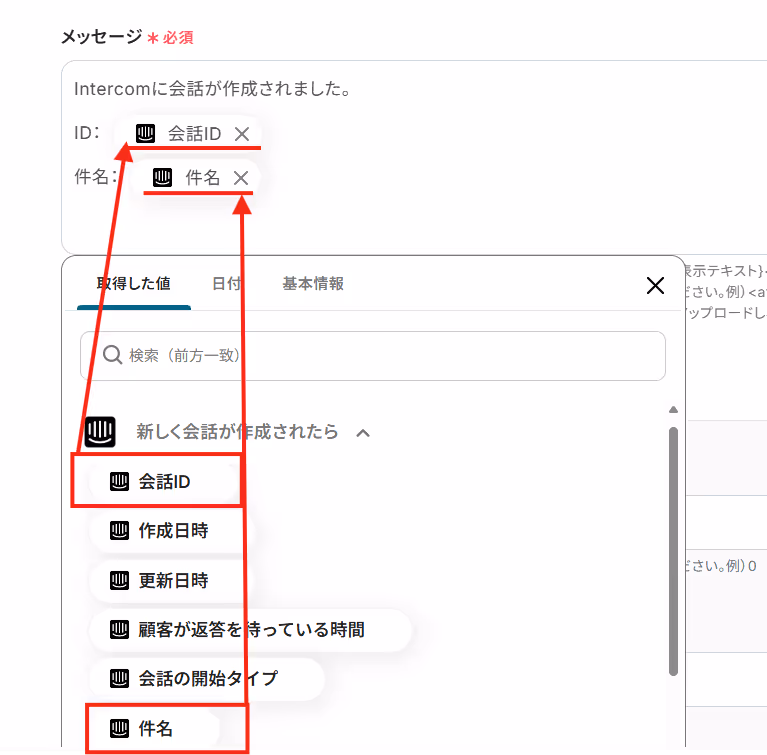Select the 顧客が返答を待っている時間 value
Viewport: 767px width, 755px height.
point(250,630)
